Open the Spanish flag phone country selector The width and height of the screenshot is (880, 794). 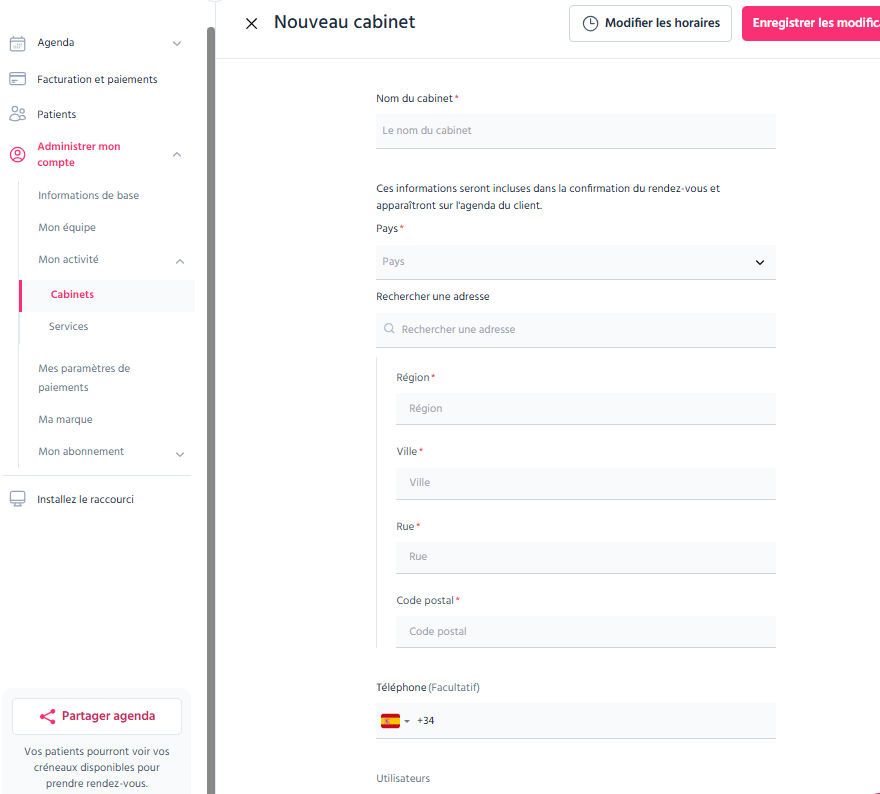(395, 720)
